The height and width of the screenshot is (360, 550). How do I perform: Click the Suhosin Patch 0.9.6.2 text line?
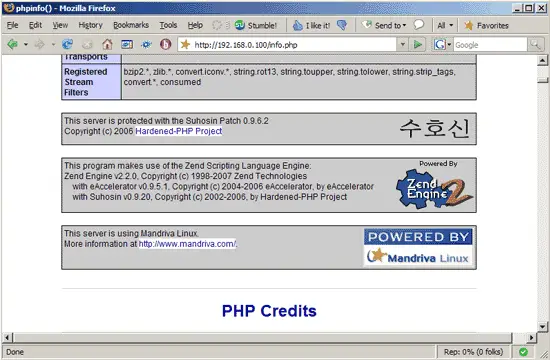pyautogui.click(x=166, y=121)
